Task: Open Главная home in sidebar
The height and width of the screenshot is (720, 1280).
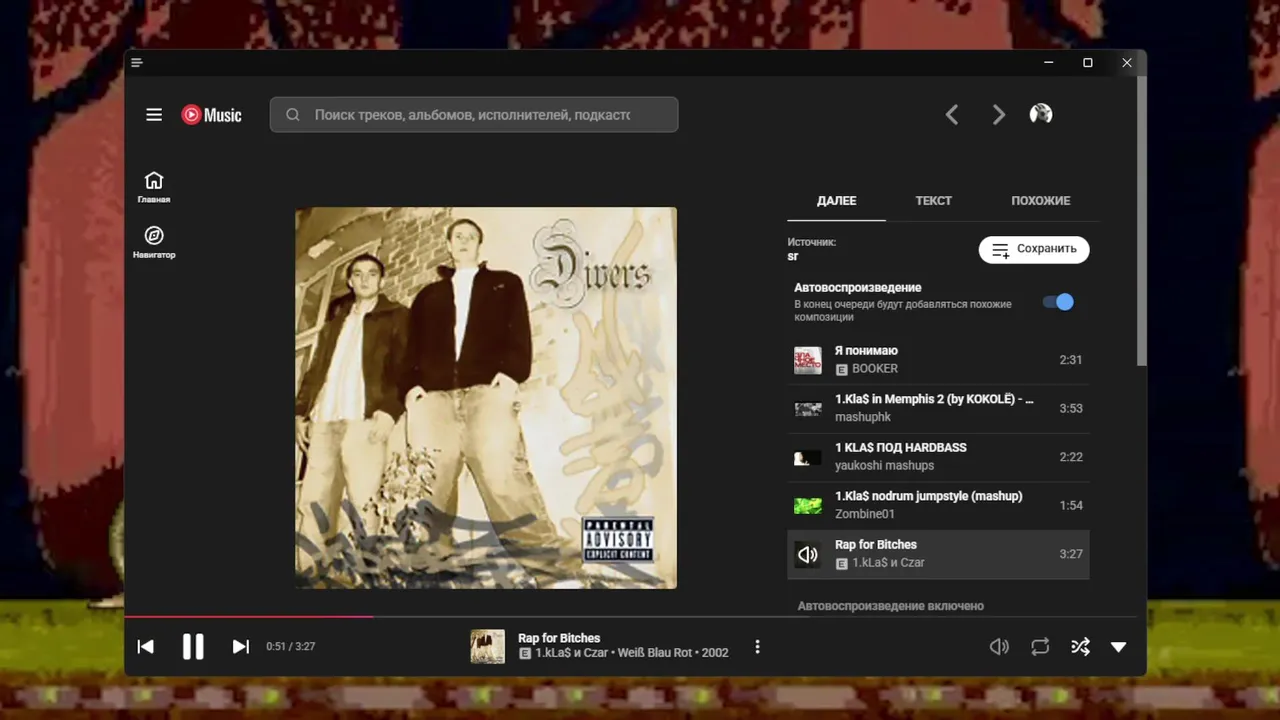Action: (154, 187)
